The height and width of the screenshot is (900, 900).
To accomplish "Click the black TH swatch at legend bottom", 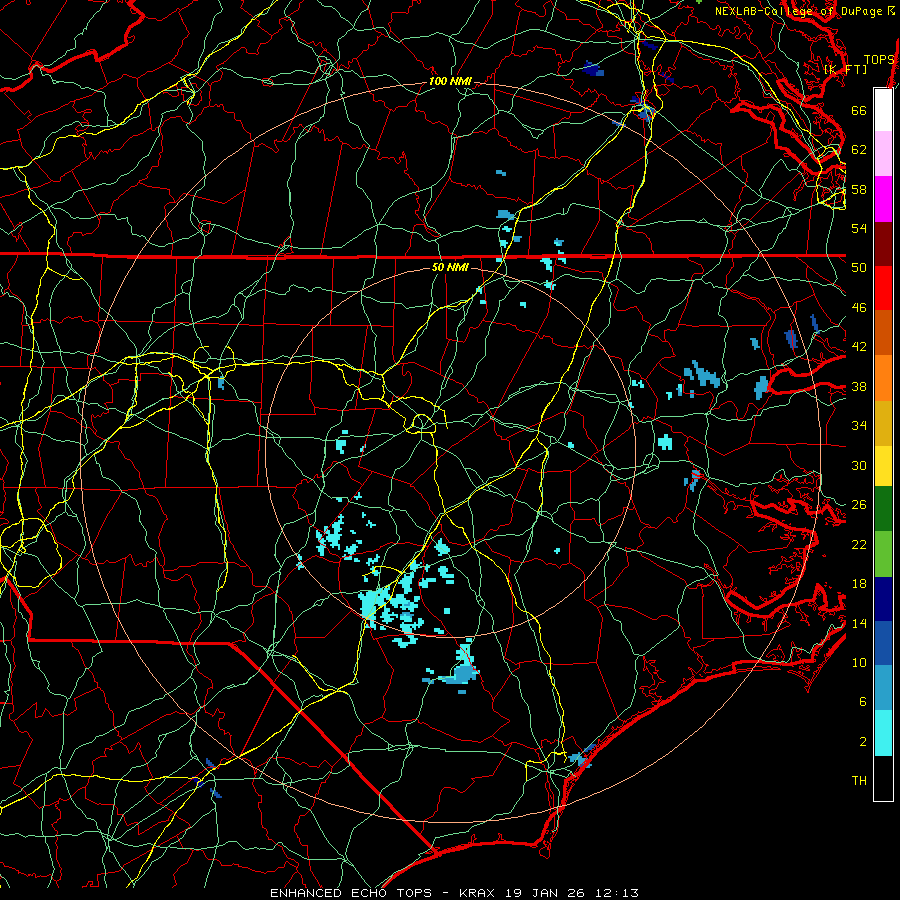I will pos(883,778).
